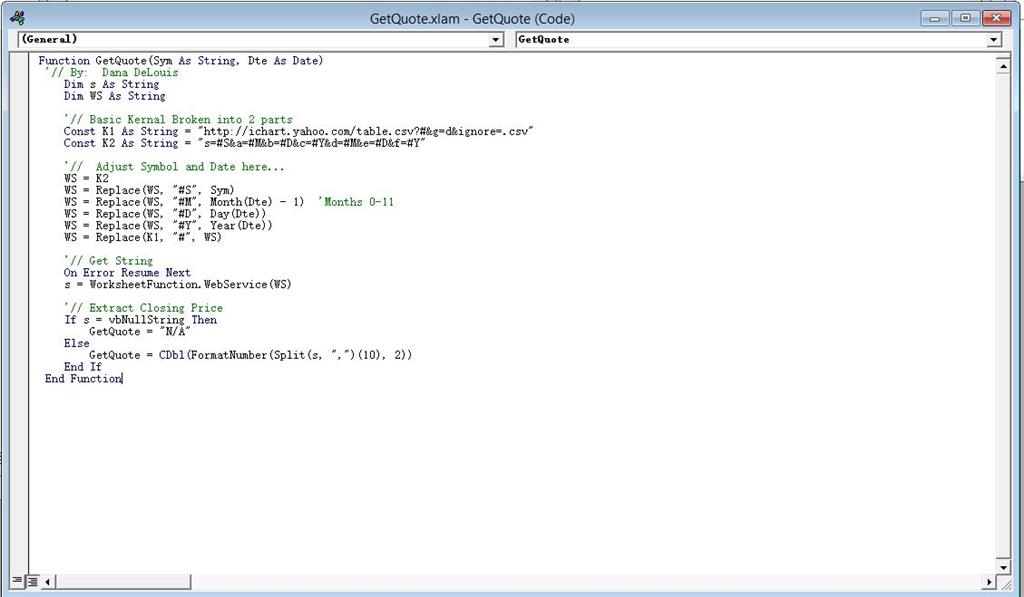Open the GetQuote procedure dropdown
This screenshot has height=597, width=1024.
pyautogui.click(x=993, y=40)
